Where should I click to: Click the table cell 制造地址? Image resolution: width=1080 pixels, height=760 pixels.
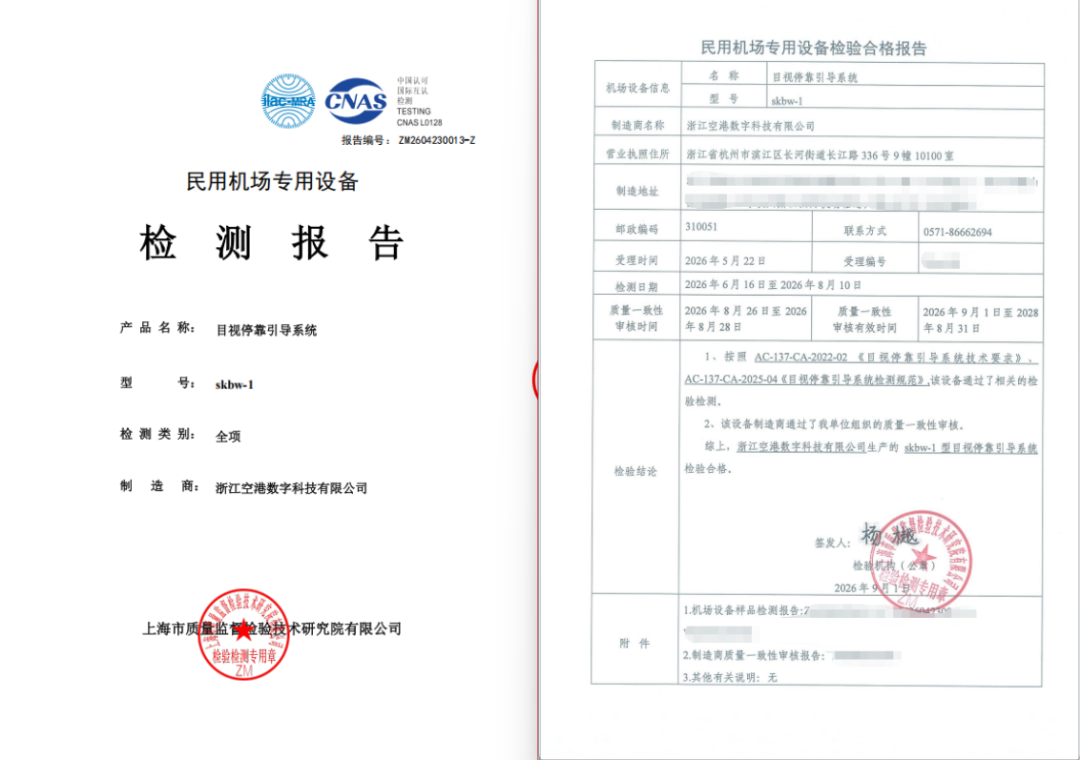638,191
